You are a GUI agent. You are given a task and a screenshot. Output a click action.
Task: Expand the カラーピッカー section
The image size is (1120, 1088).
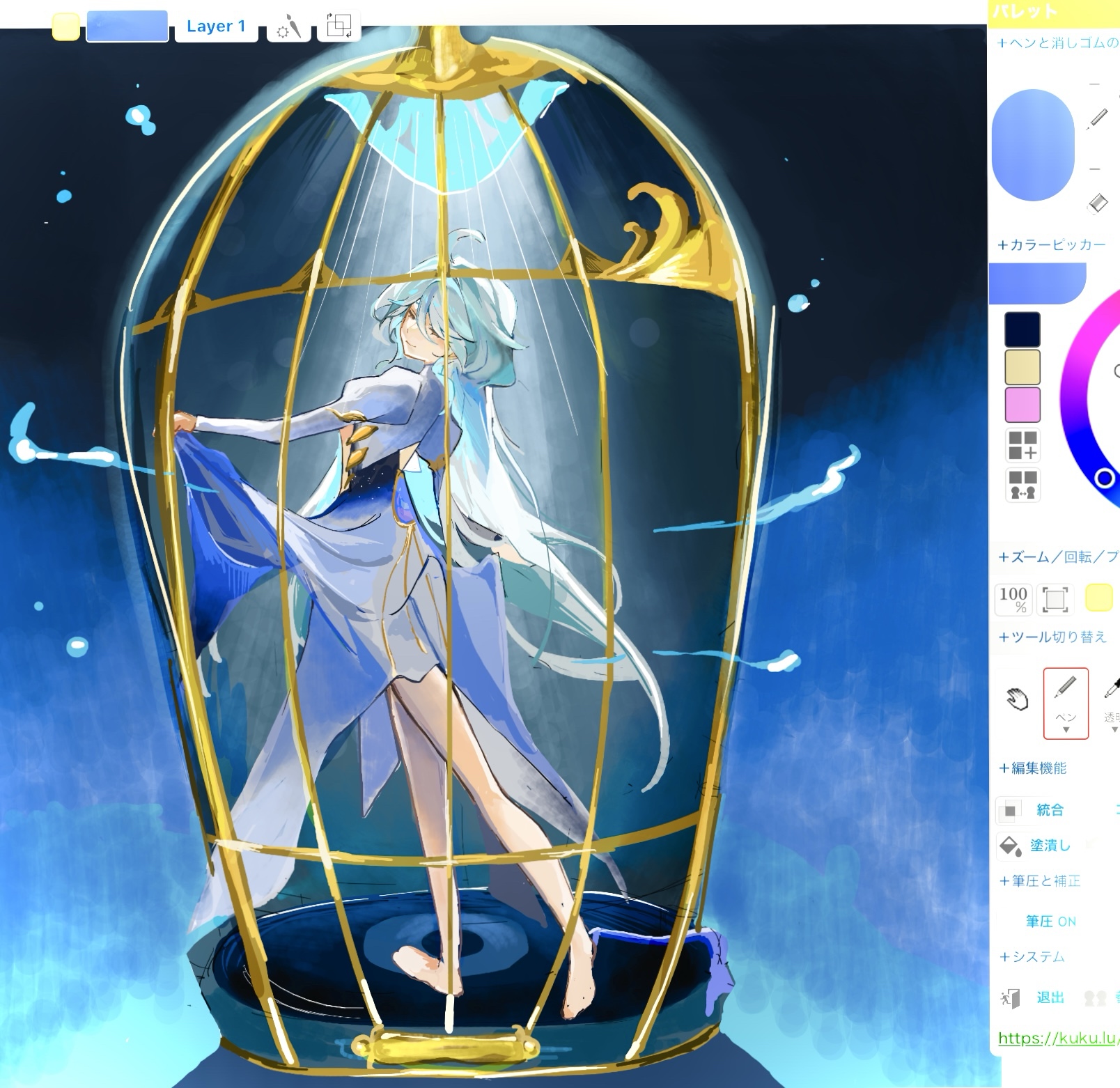[1052, 245]
